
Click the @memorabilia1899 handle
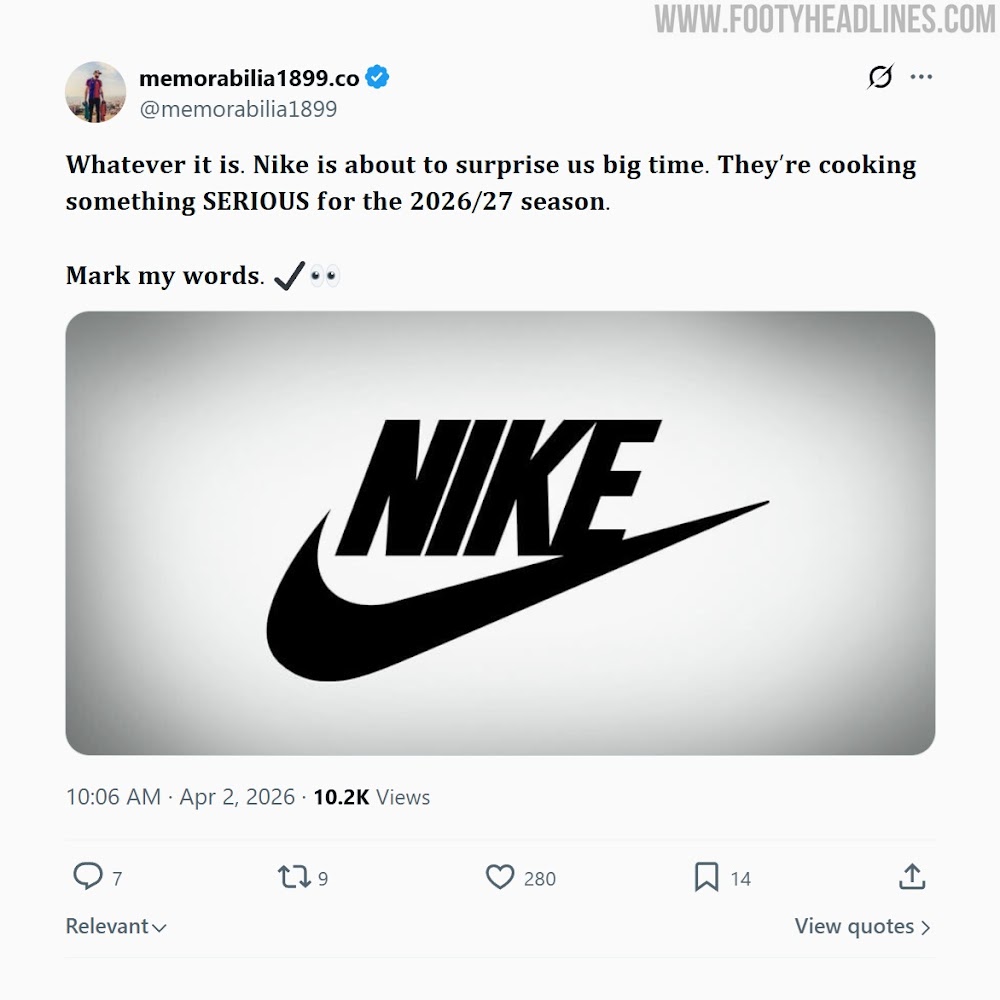pos(238,109)
